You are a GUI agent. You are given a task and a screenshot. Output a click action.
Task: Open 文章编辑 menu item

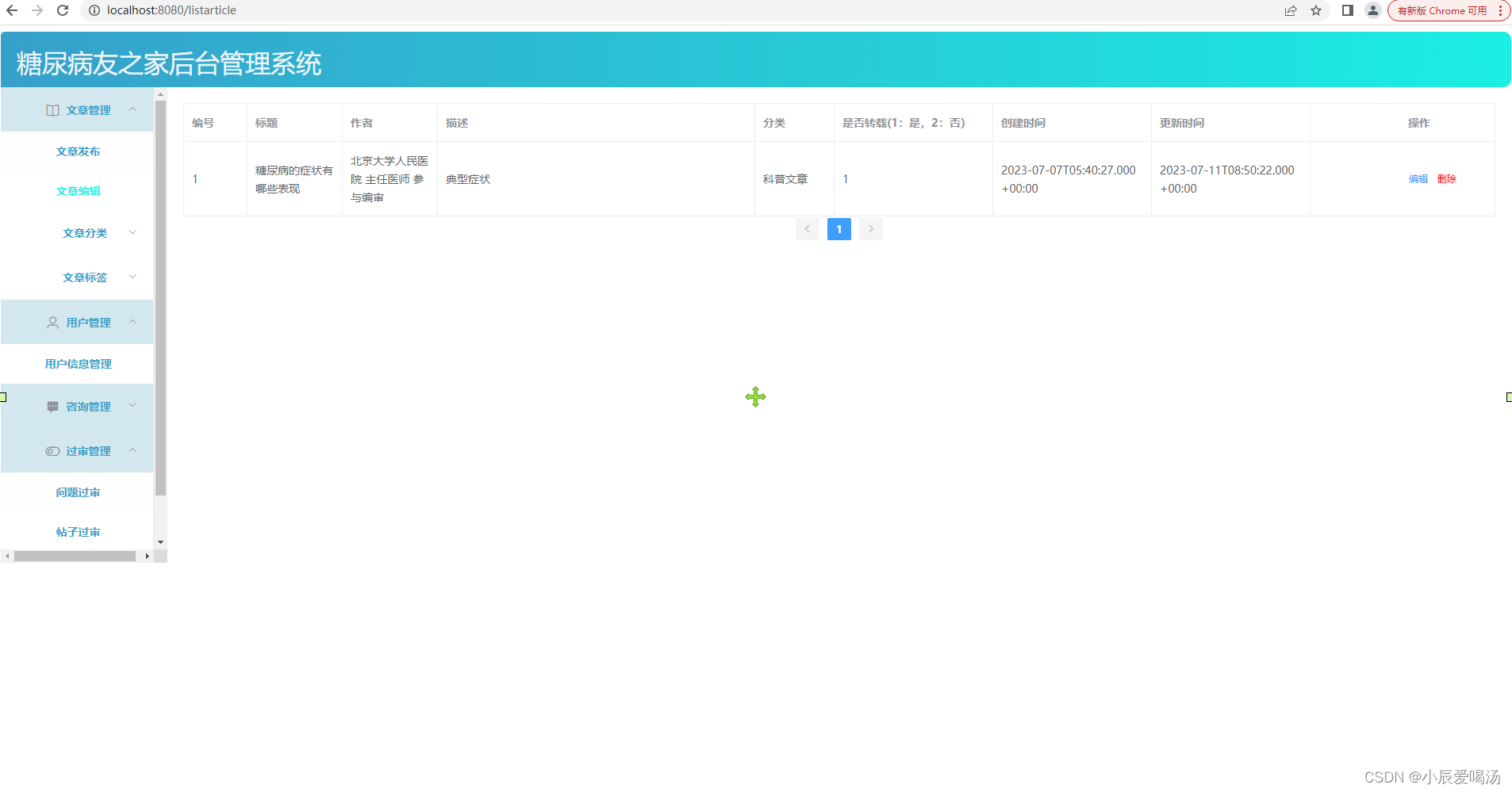pos(78,191)
